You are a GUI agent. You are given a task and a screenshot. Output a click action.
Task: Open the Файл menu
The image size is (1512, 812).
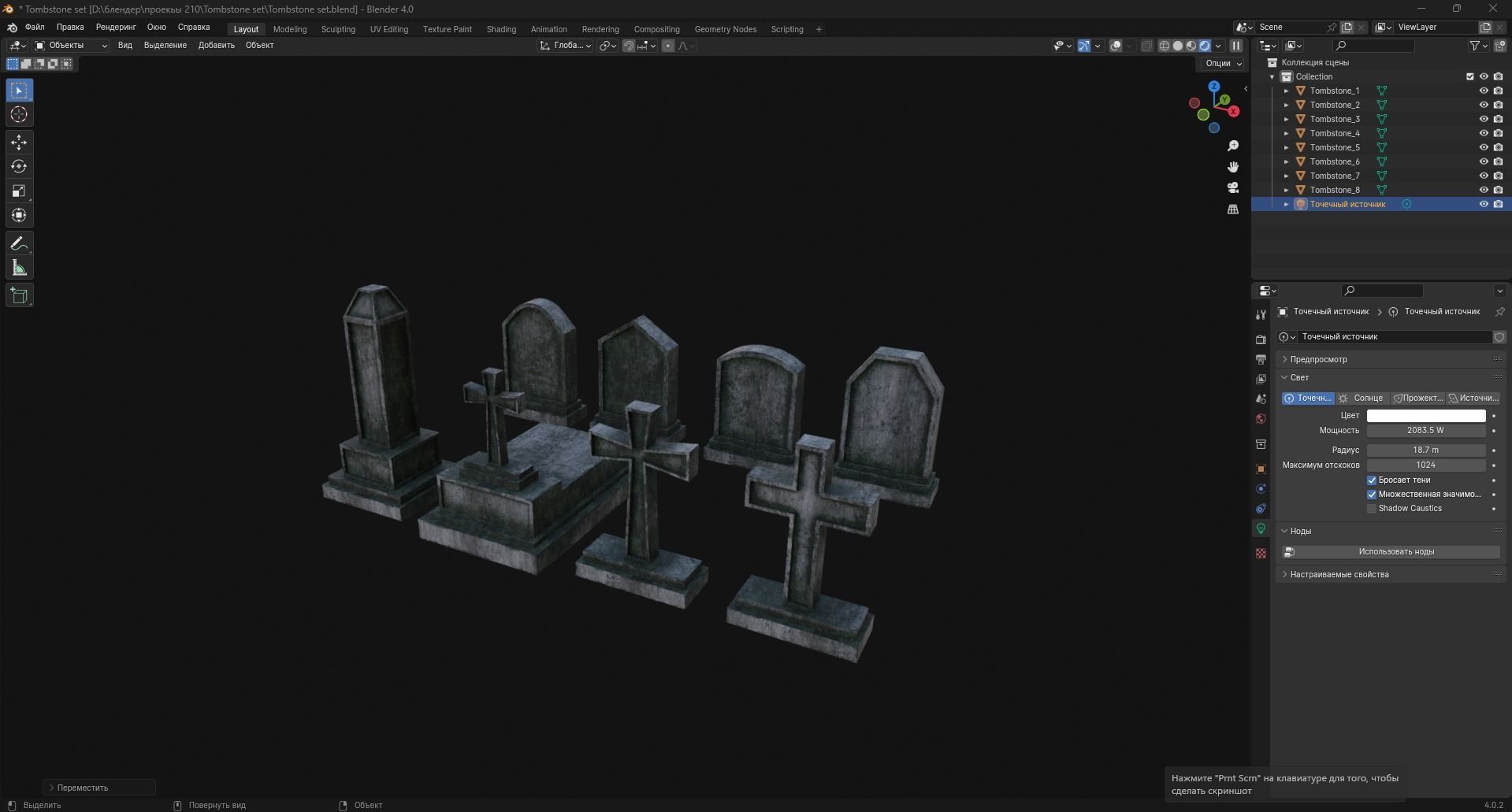point(35,27)
